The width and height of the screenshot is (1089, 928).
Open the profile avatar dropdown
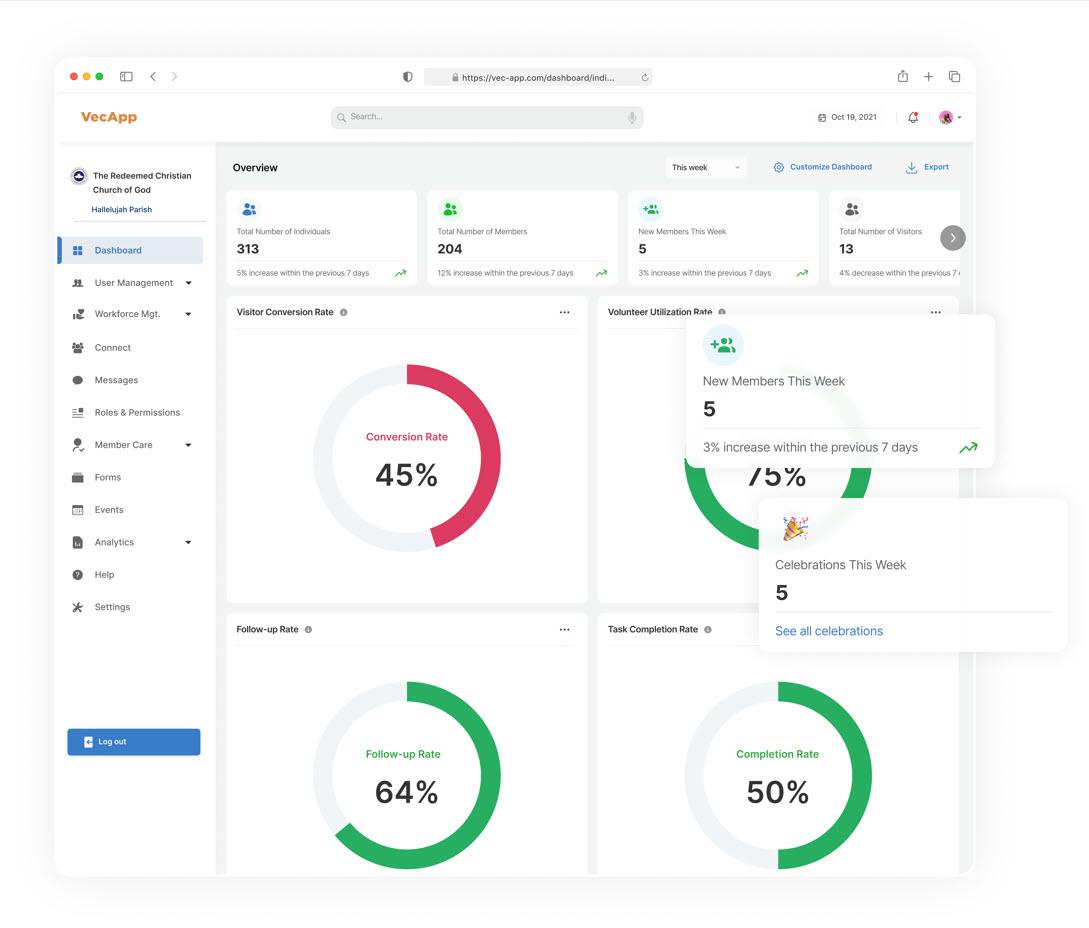point(949,118)
